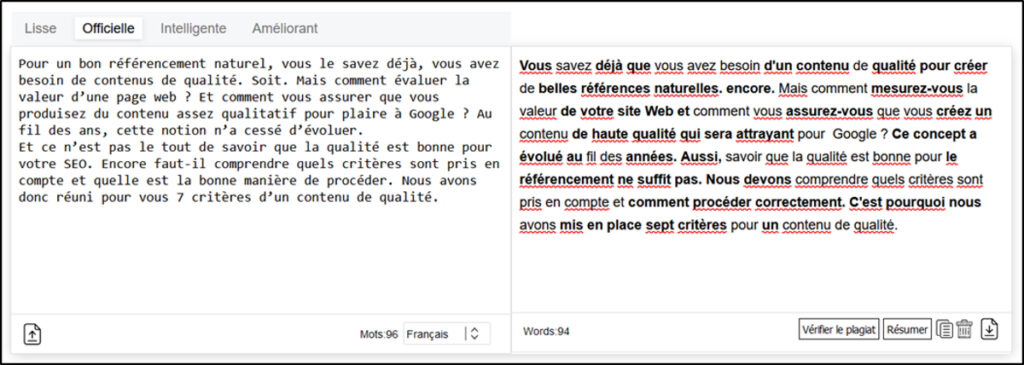The image size is (1024, 365).
Task: Click the Mots:96 word counter
Action: point(379,334)
